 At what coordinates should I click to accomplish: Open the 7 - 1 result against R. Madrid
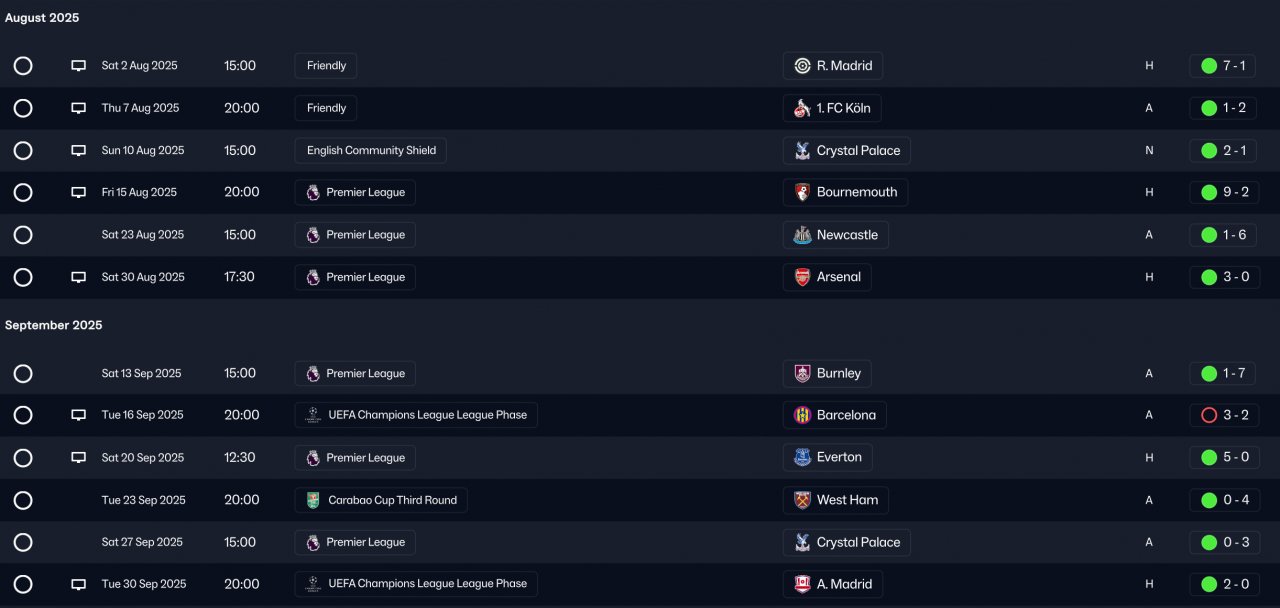[1223, 66]
